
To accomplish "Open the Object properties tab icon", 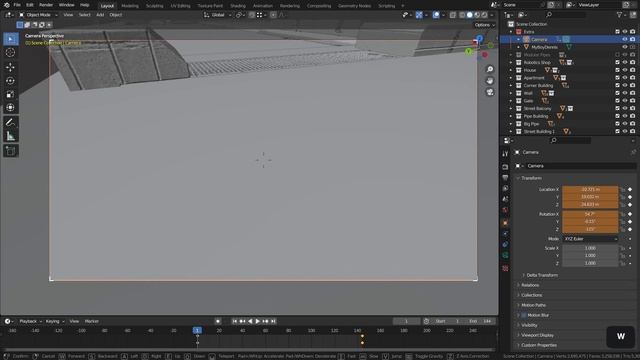I will pyautogui.click(x=505, y=223).
